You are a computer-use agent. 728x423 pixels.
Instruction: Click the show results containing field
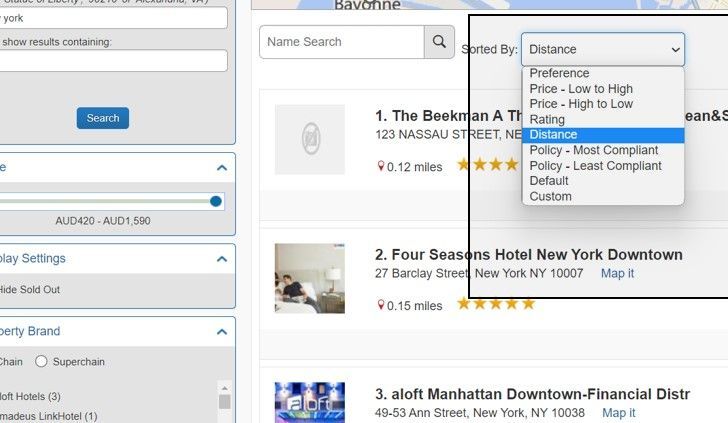tap(113, 60)
